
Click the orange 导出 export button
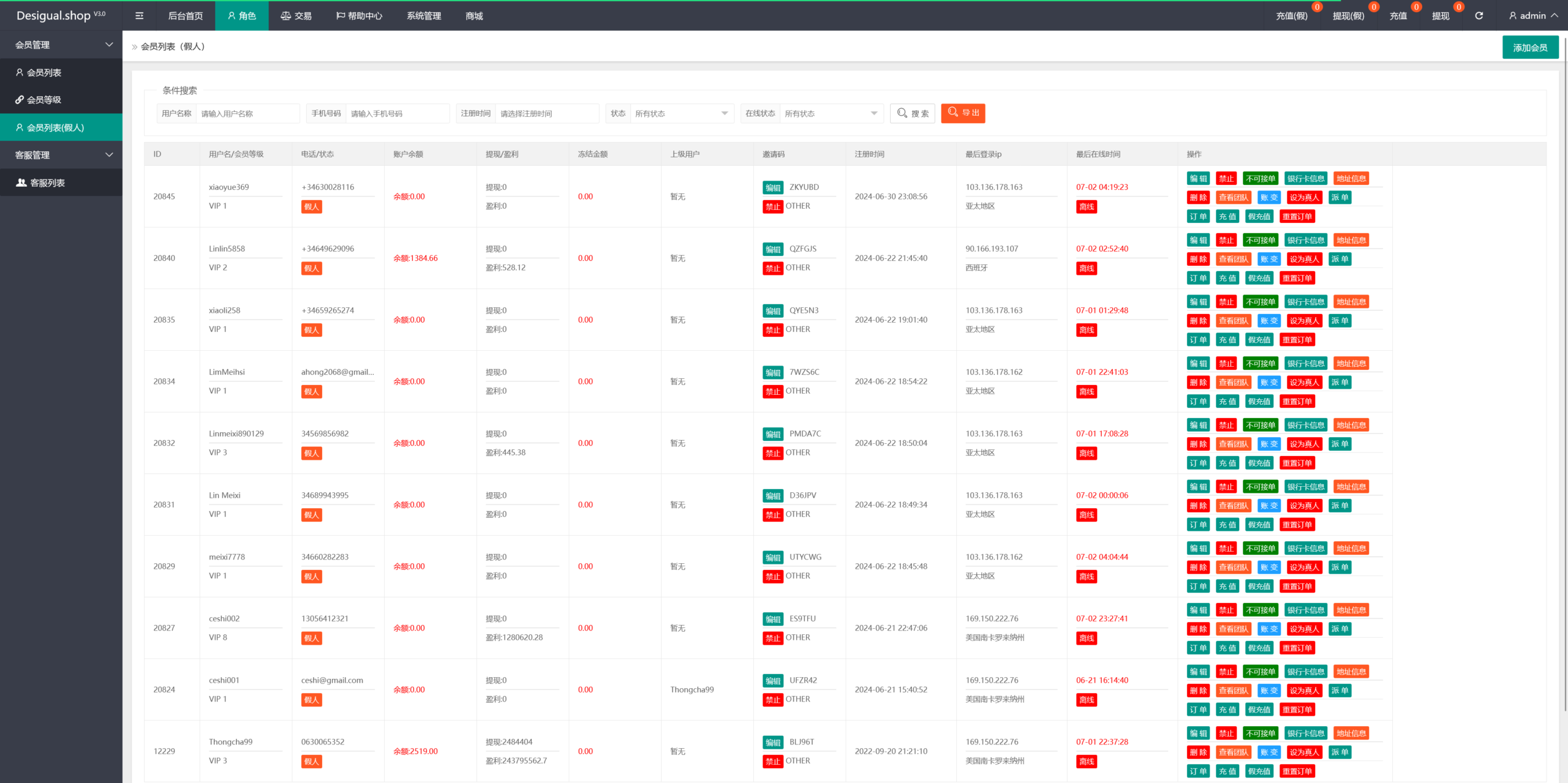coord(963,113)
